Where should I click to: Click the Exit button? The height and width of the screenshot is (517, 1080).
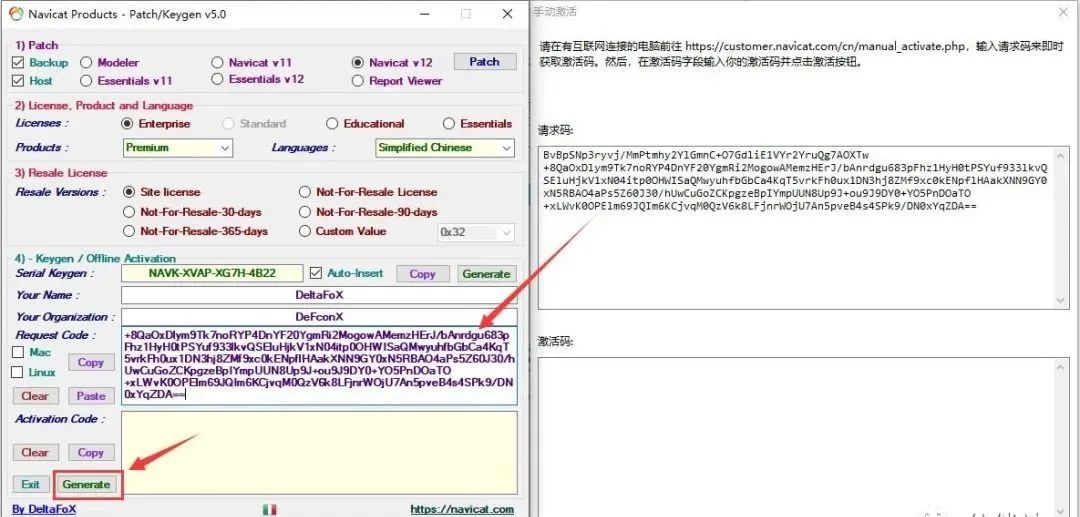tap(30, 484)
